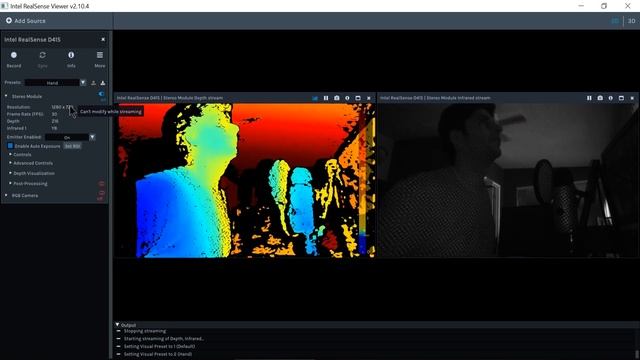Take a snapshot of the Depth stream
640x360 pixels.
click(x=337, y=98)
